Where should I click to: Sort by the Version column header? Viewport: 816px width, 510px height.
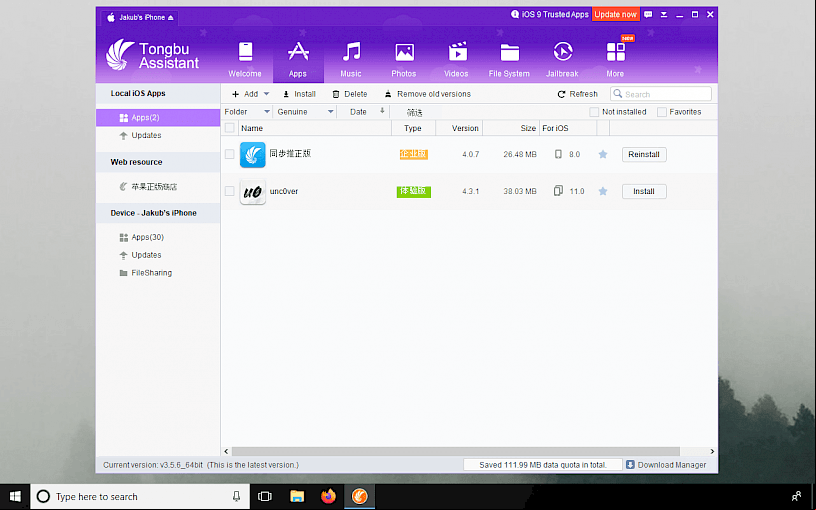tap(459, 128)
